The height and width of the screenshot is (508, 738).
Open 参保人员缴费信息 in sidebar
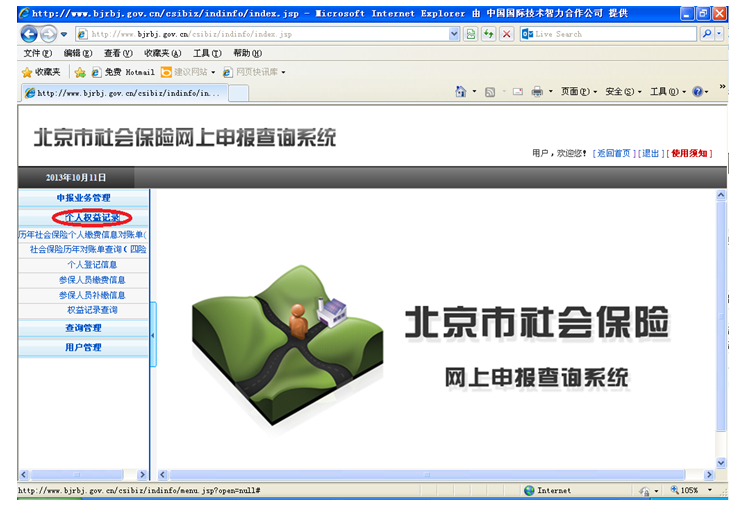point(91,280)
